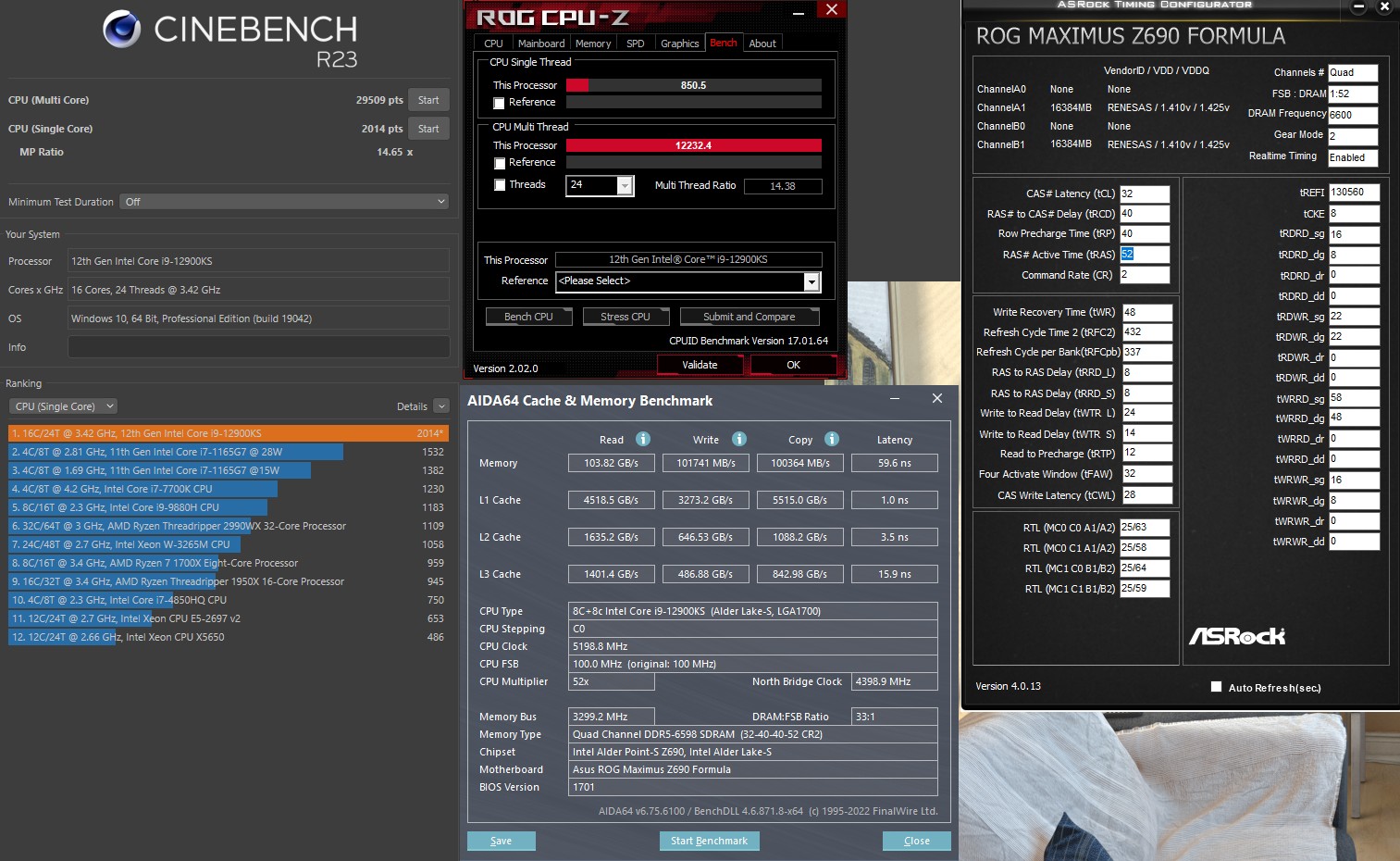1400x861 pixels.
Task: Click the L1 Cache Read value 4518.5 GB/s
Action: [612, 500]
